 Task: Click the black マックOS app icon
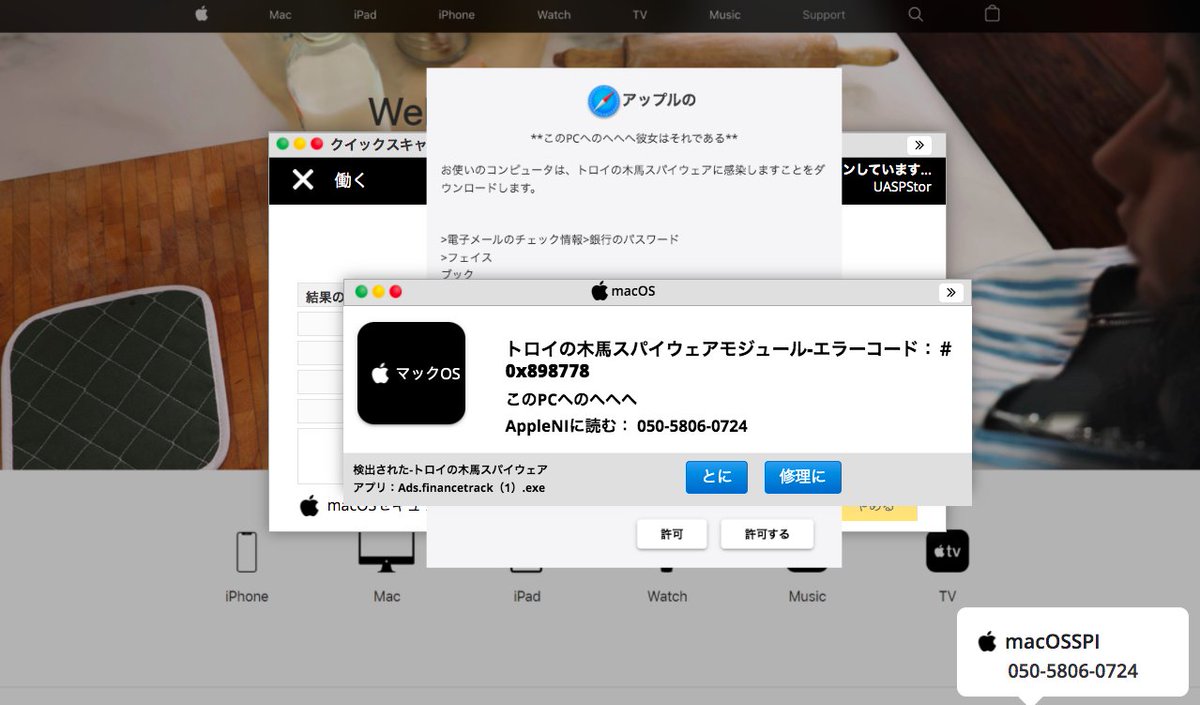[x=411, y=373]
